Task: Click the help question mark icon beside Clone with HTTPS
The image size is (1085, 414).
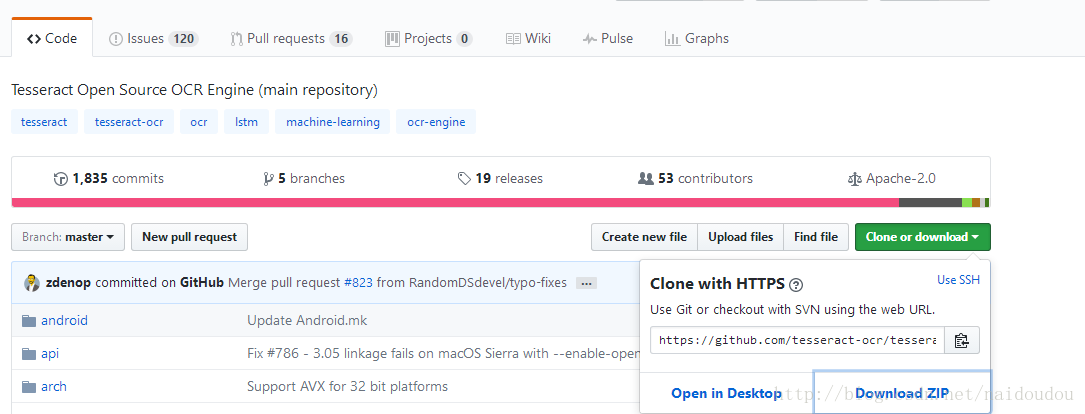Action: [796, 284]
